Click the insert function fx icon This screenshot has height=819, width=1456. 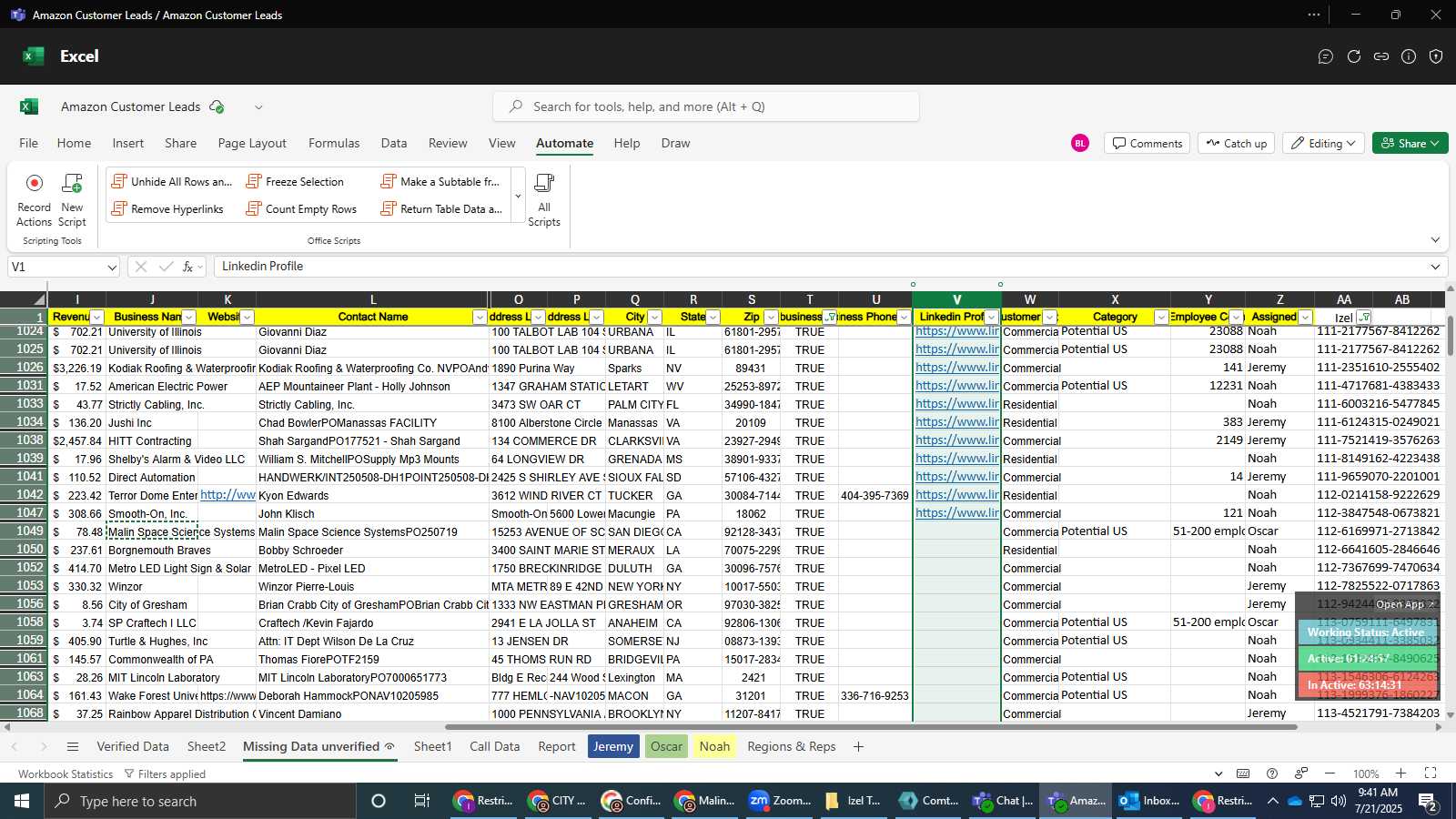[187, 267]
